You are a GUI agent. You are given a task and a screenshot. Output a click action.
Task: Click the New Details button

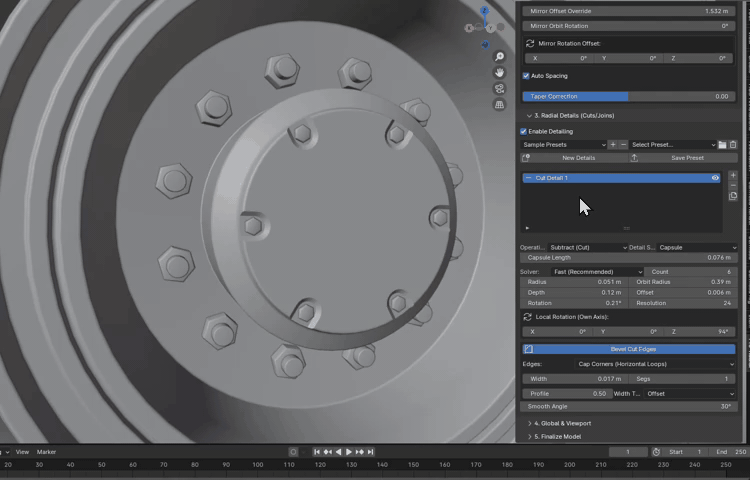(x=574, y=158)
